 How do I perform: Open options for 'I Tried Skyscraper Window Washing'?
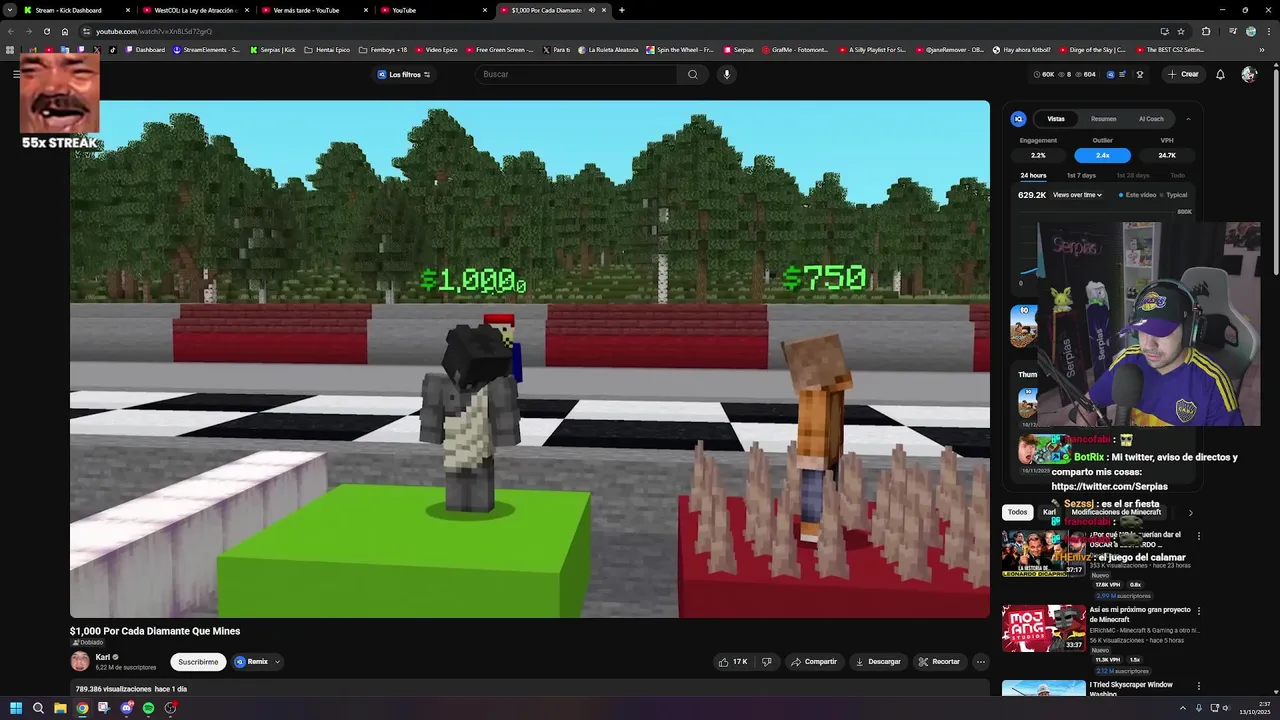(x=1199, y=686)
